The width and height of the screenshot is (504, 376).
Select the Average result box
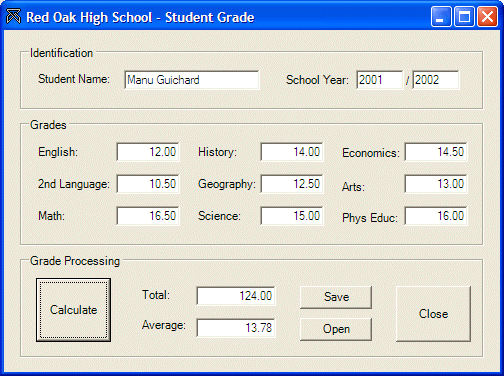click(236, 328)
